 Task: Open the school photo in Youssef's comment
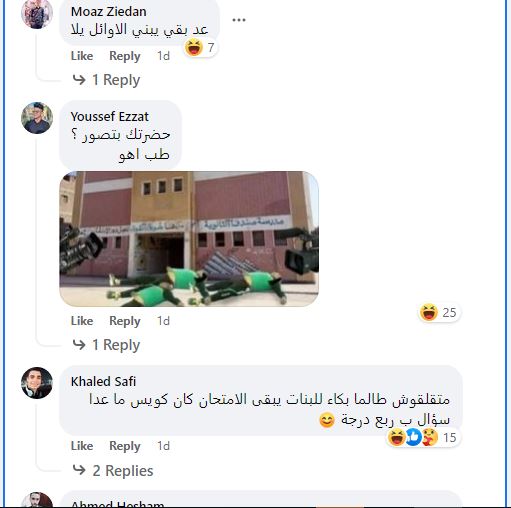pos(189,239)
